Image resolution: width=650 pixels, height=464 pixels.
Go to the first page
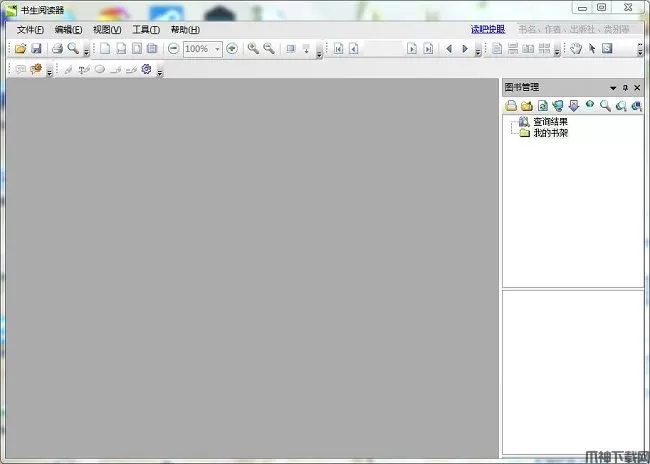[x=338, y=49]
